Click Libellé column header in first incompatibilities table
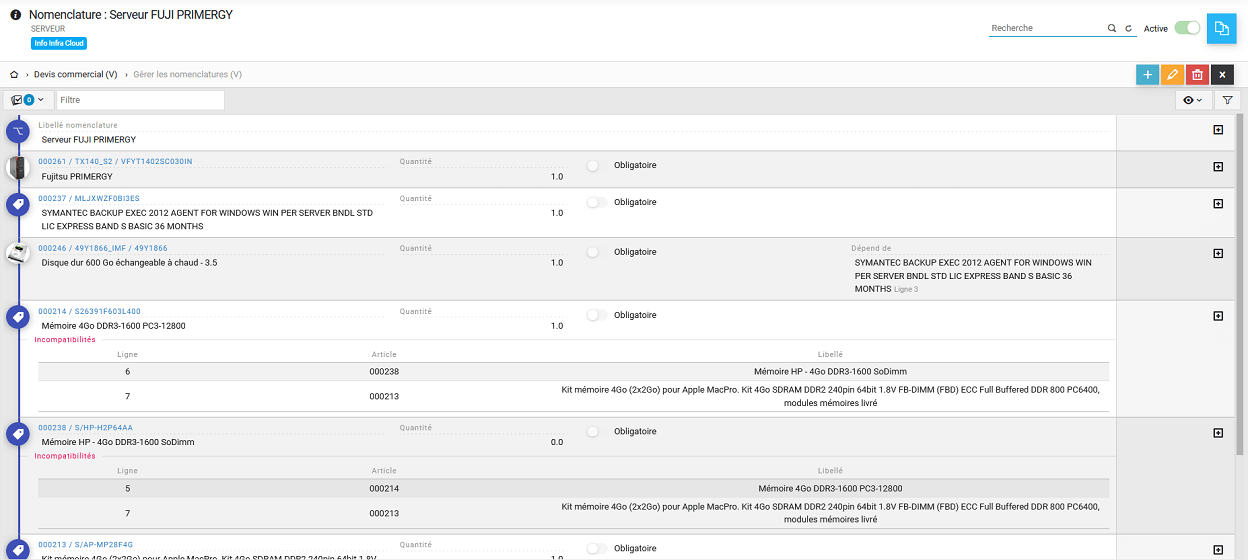The image size is (1248, 560). pyautogui.click(x=830, y=354)
